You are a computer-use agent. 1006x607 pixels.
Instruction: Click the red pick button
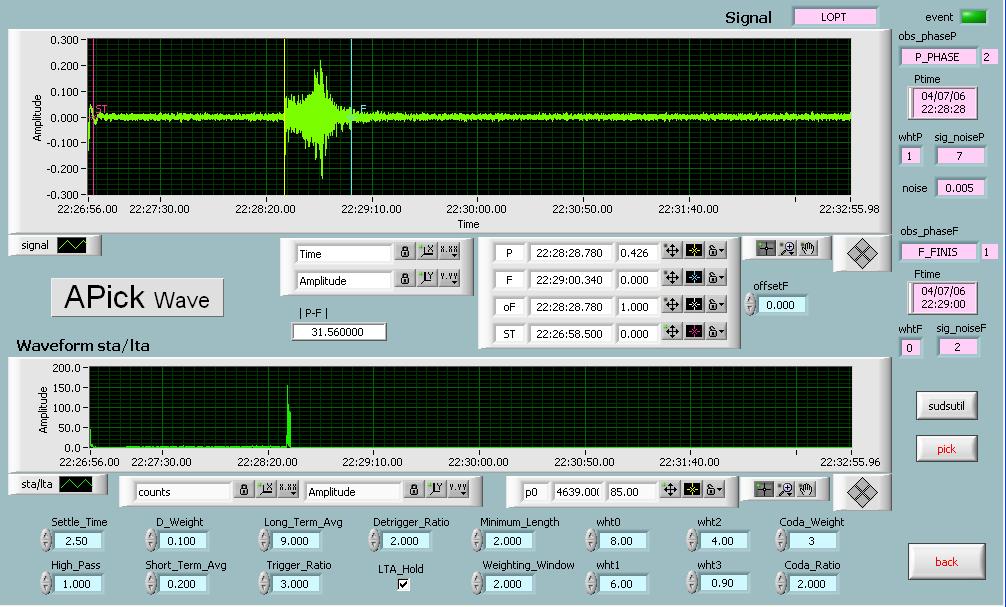(946, 449)
